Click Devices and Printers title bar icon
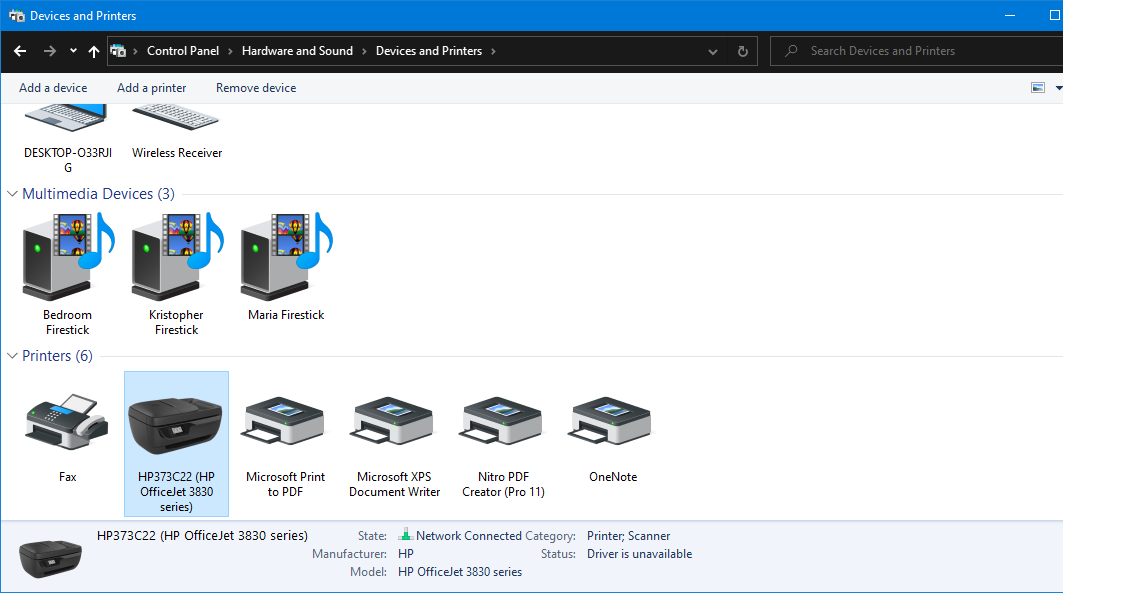Image resolution: width=1125 pixels, height=593 pixels. tap(17, 16)
